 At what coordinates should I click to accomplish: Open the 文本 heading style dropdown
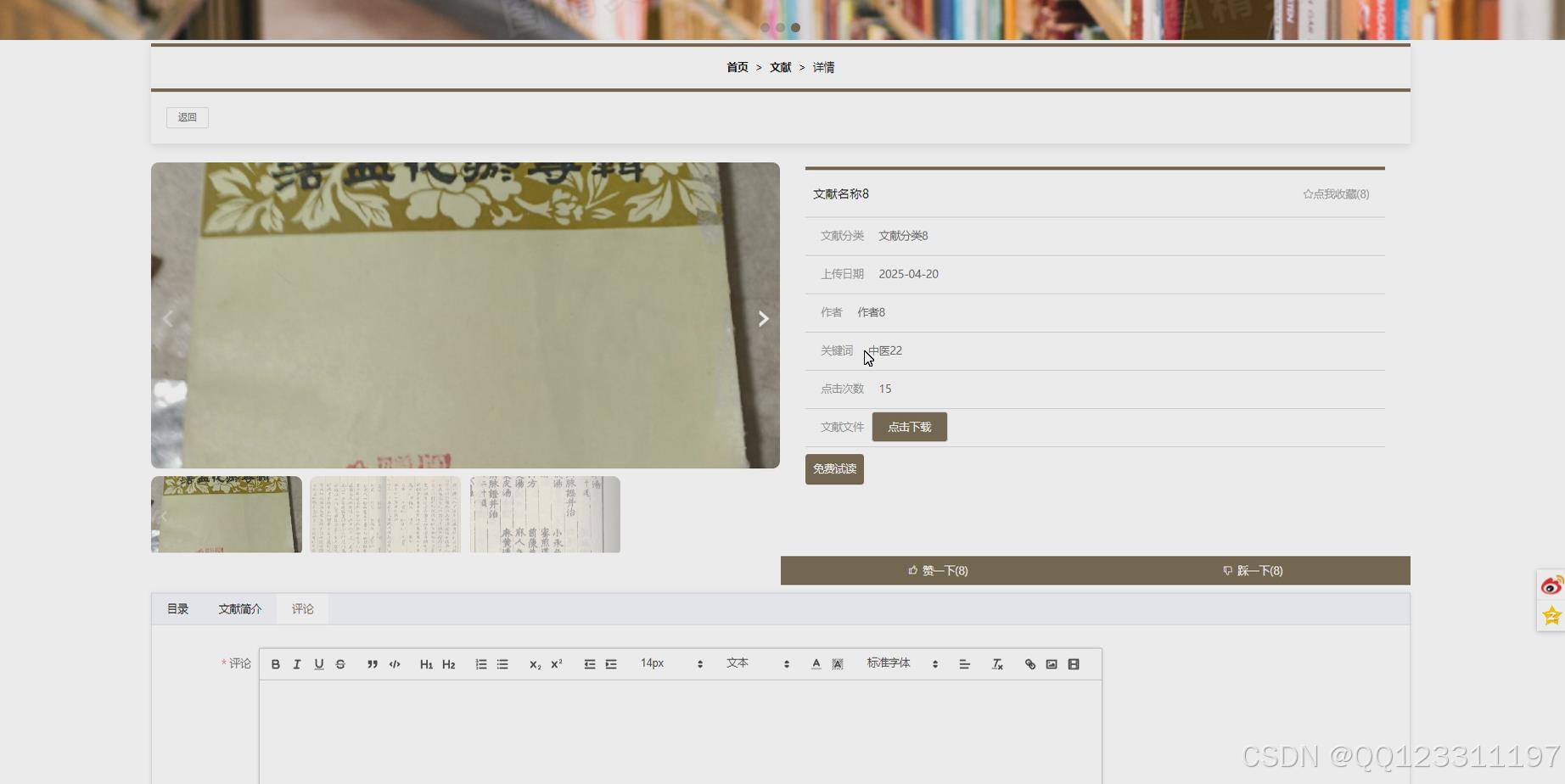pos(757,664)
